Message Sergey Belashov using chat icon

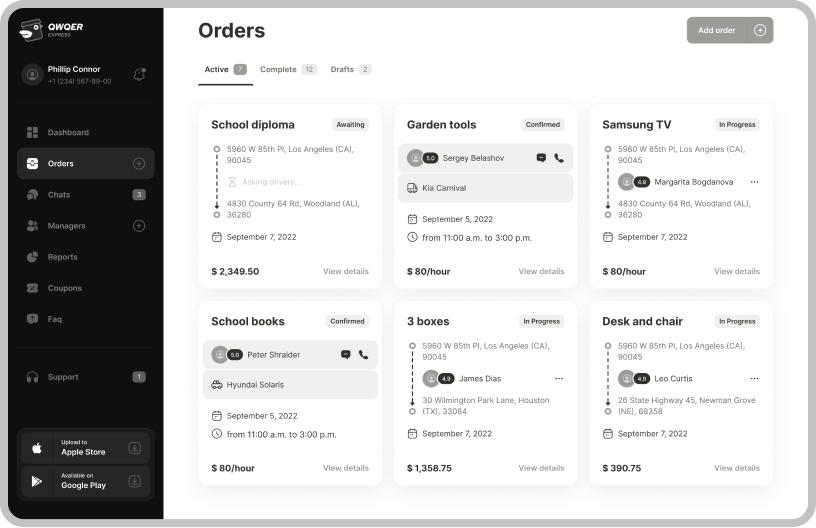tap(541, 158)
